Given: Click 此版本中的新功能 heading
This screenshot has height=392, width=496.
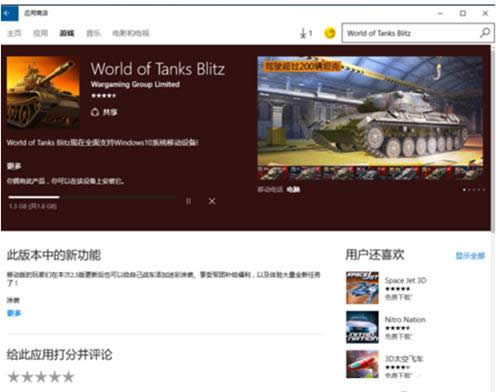Looking at the screenshot, I should point(54,255).
